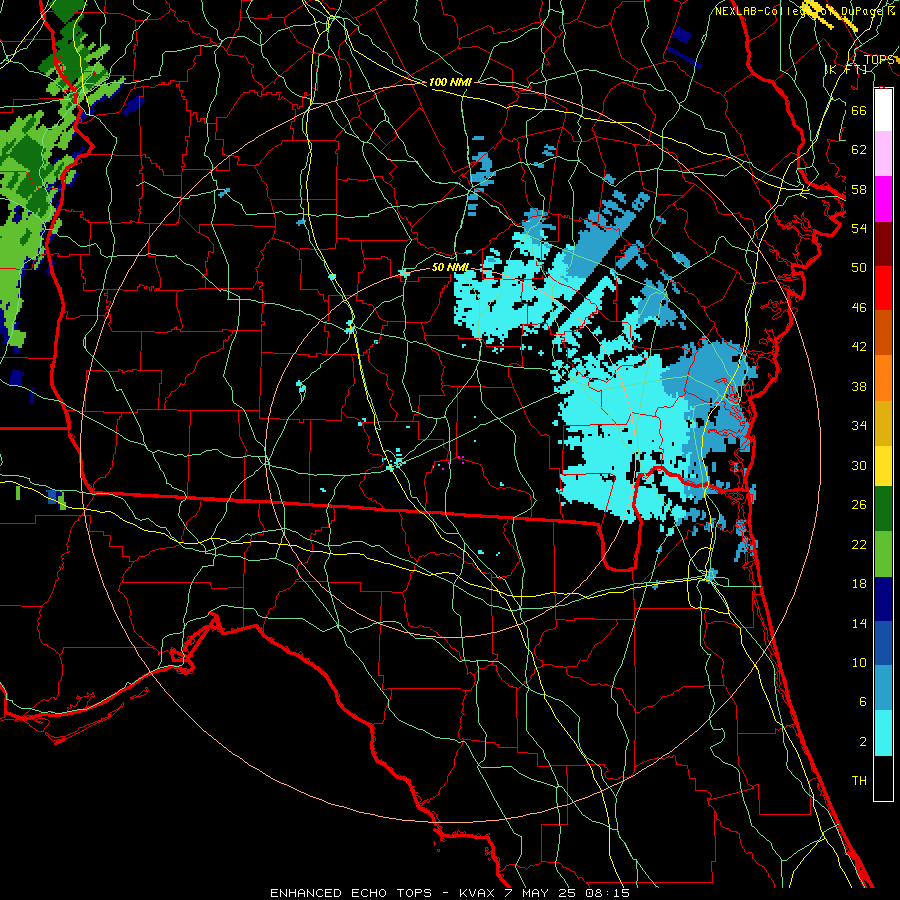Click the dark red legend swatch
The image size is (900, 900).
(883, 243)
